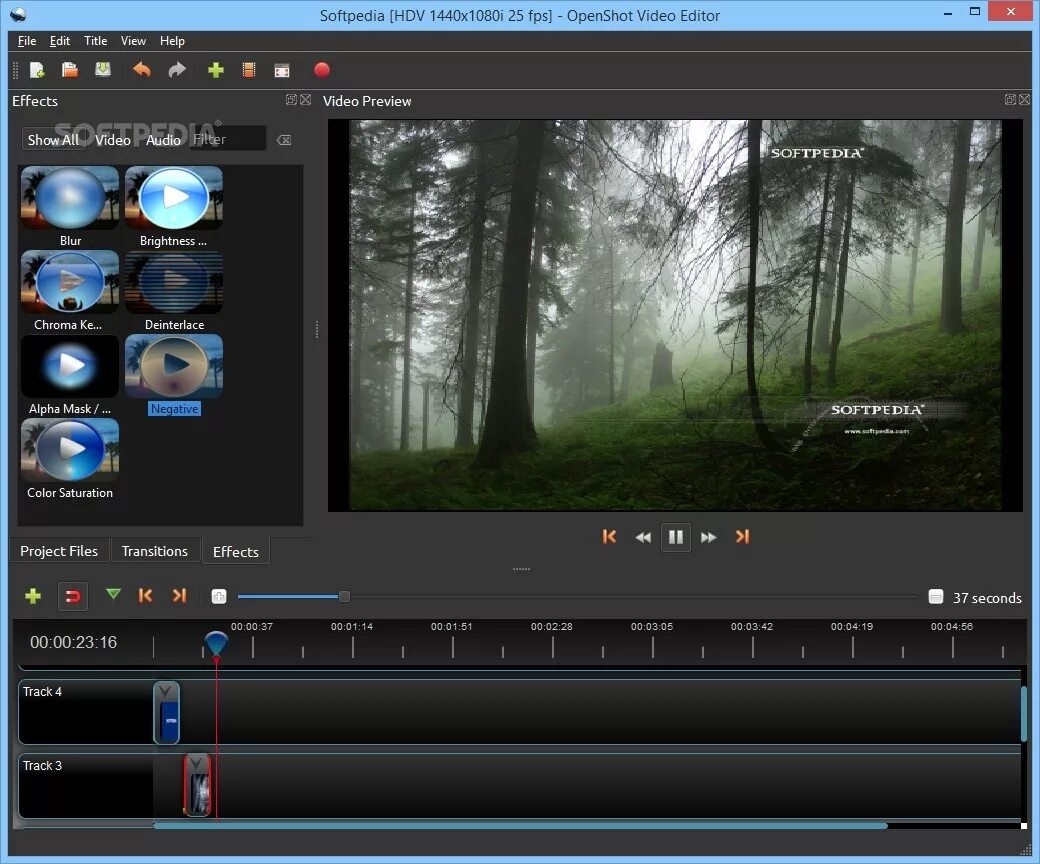Add a track with timeline plus icon

point(32,596)
